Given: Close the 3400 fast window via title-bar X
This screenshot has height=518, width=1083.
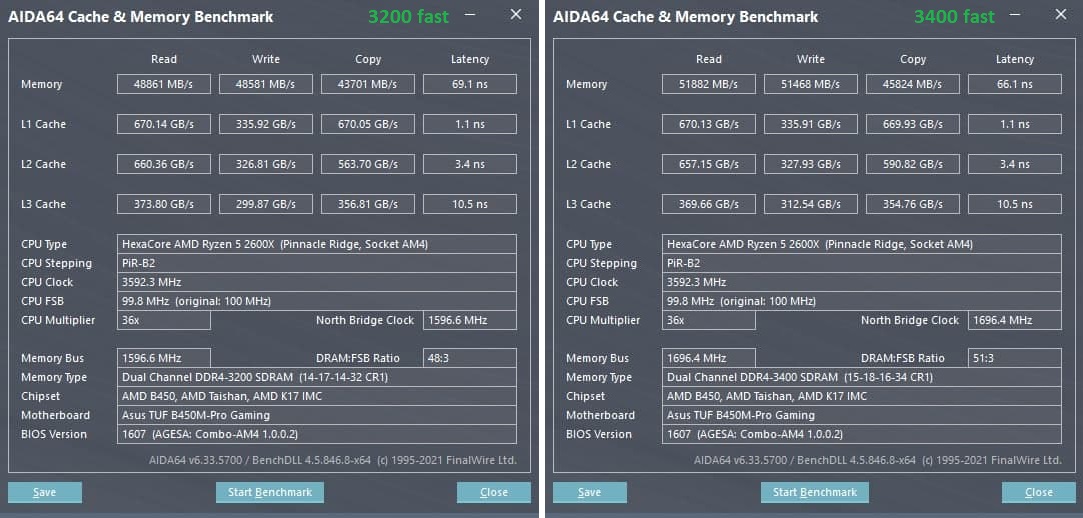Looking at the screenshot, I should [1061, 15].
